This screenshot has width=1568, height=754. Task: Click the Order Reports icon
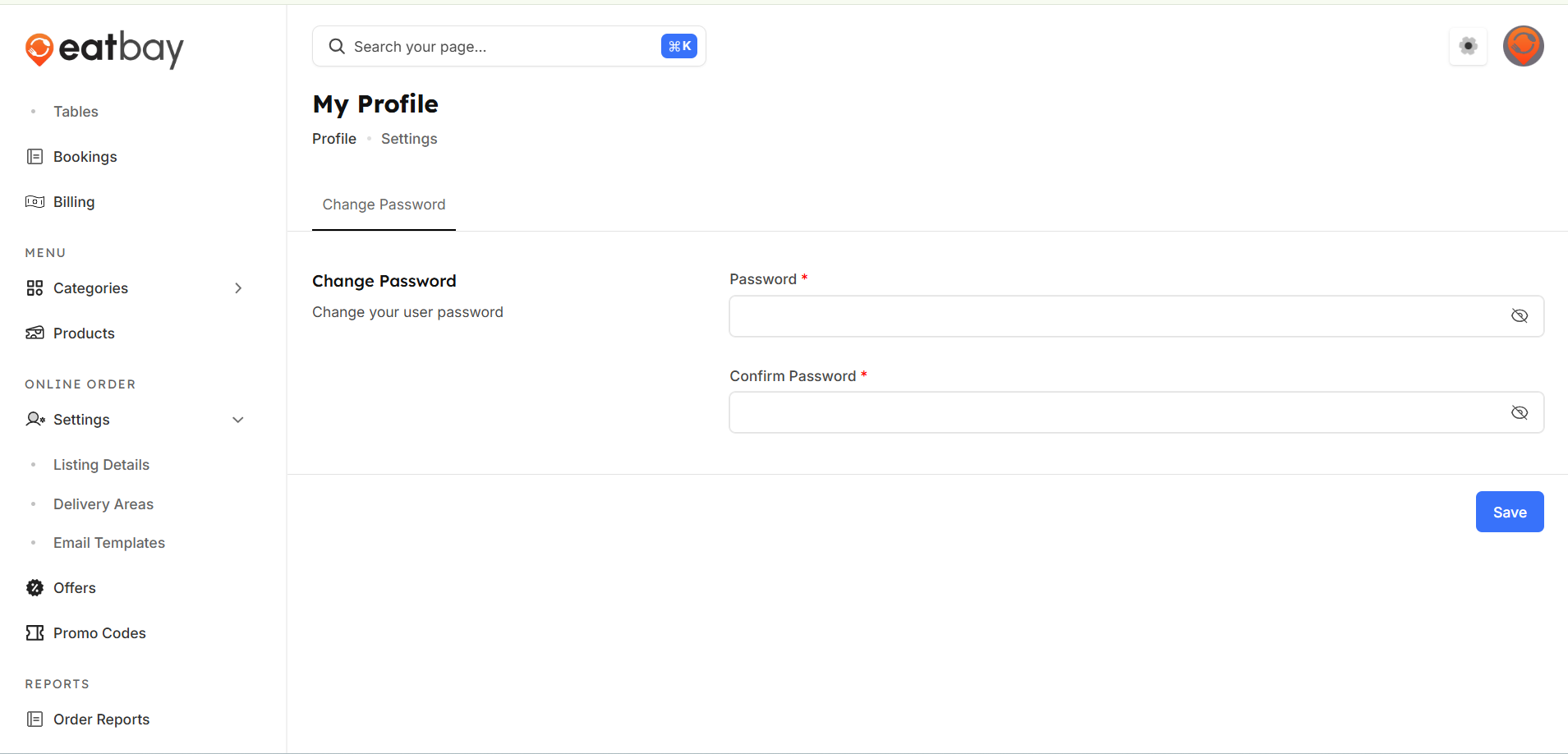coord(34,720)
